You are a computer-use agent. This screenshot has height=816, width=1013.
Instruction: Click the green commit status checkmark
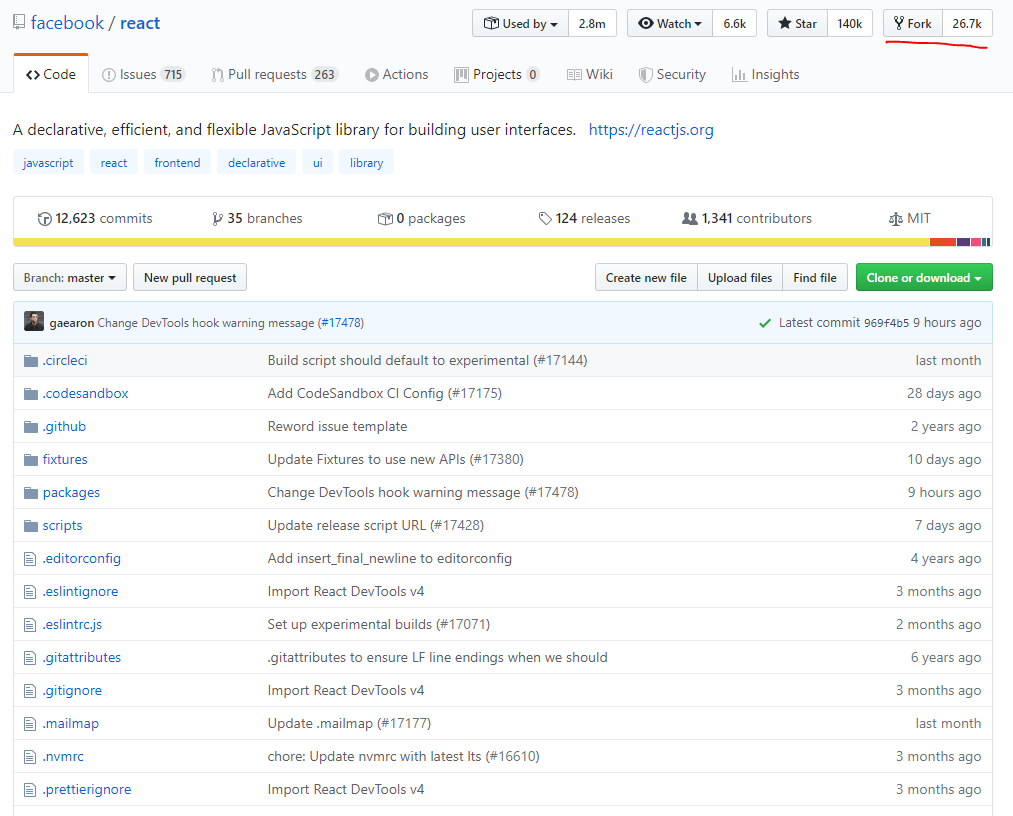point(765,322)
